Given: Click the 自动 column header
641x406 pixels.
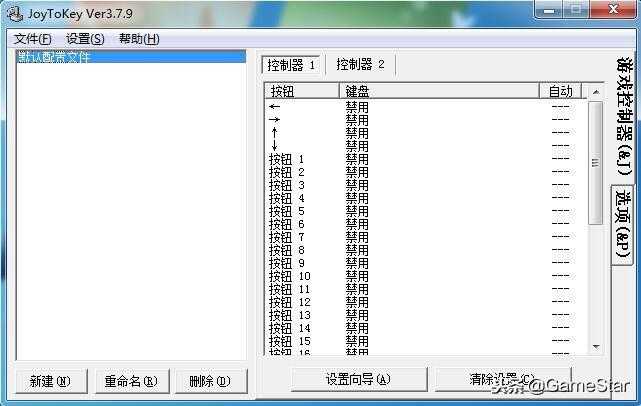Looking at the screenshot, I should (x=560, y=91).
